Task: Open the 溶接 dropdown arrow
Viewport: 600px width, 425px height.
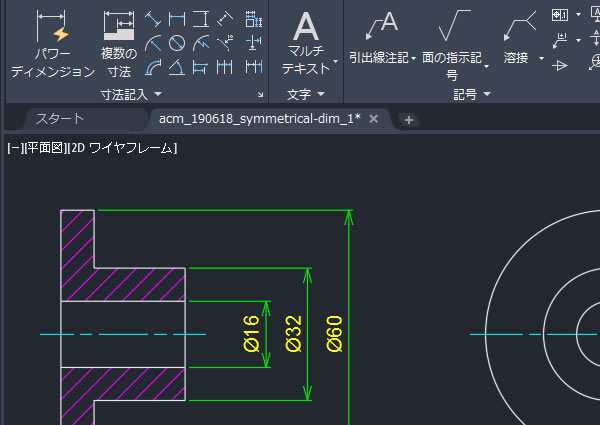Action: point(541,59)
